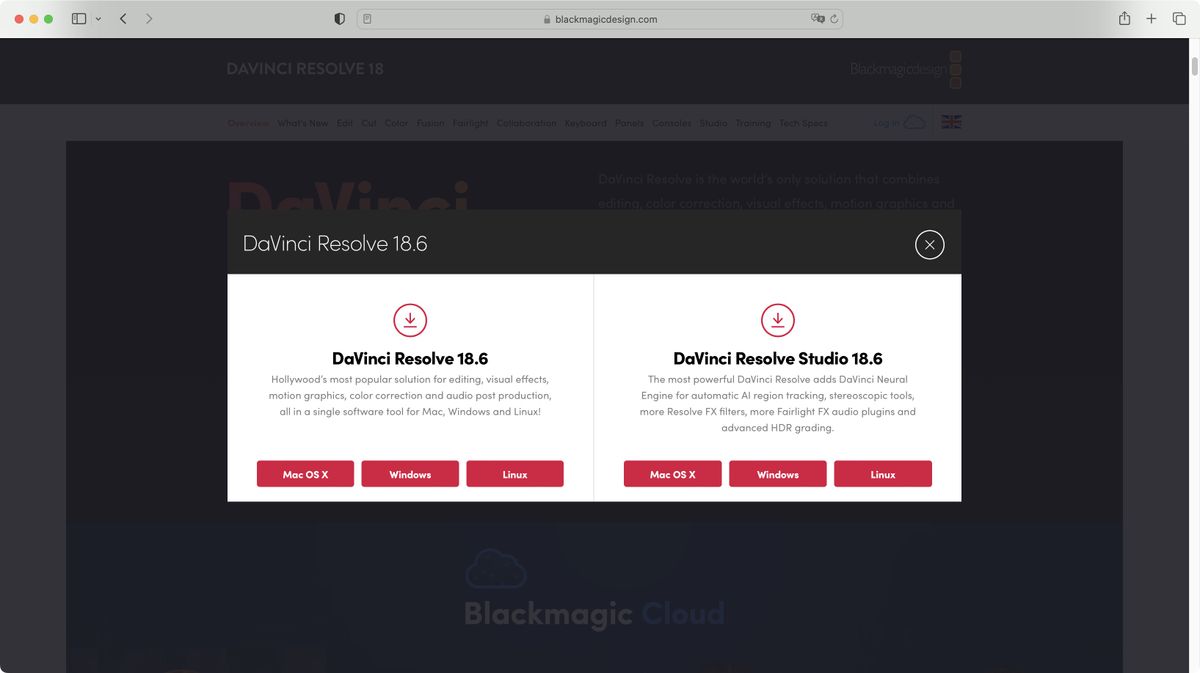Click the download icon above DaVinci Resolve 18.6
Image resolution: width=1200 pixels, height=673 pixels.
(410, 319)
